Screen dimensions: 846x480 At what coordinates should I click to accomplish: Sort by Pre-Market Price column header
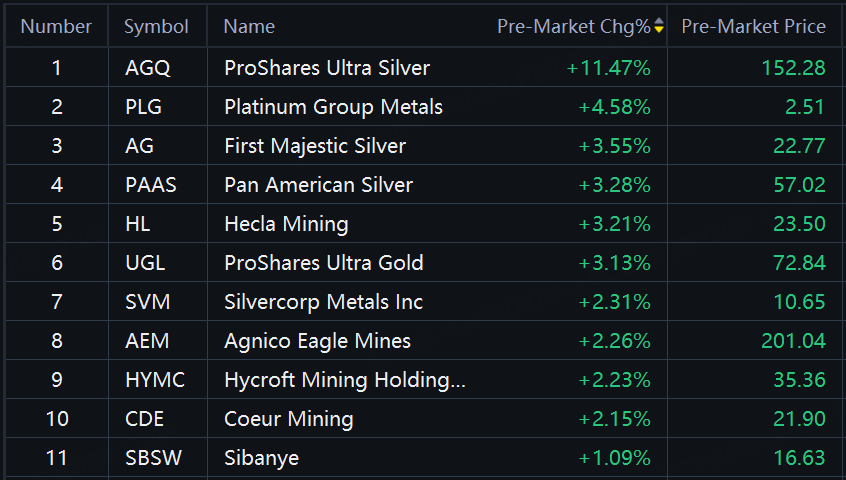(x=753, y=27)
